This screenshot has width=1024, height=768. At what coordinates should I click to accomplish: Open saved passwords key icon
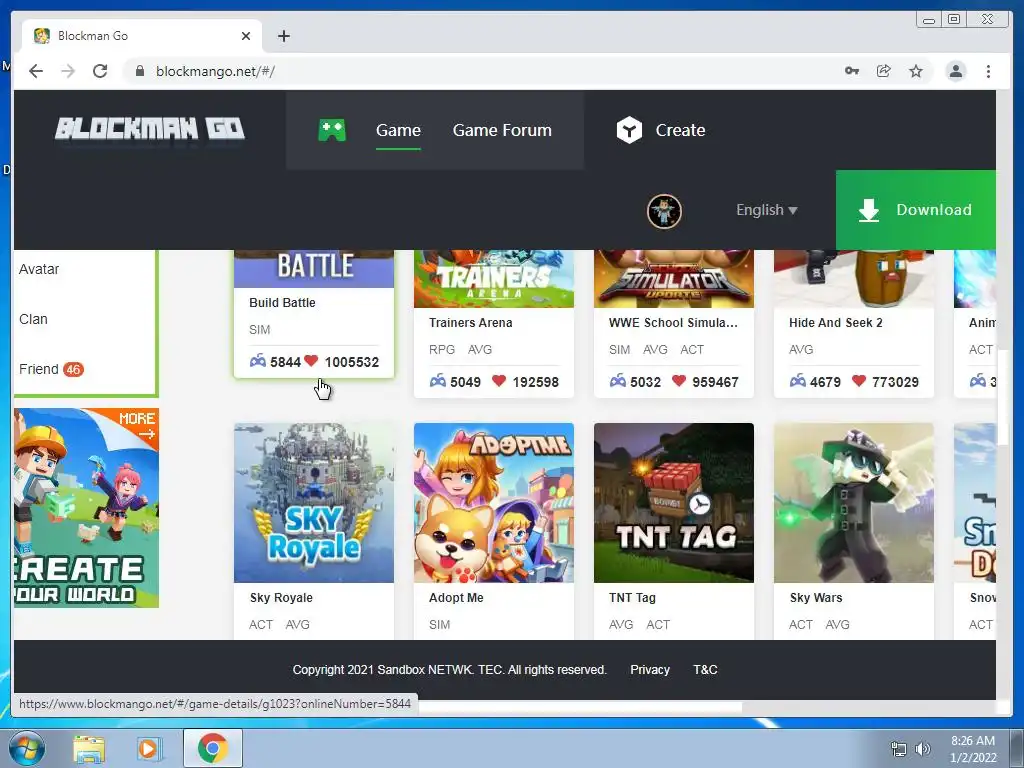[x=852, y=71]
